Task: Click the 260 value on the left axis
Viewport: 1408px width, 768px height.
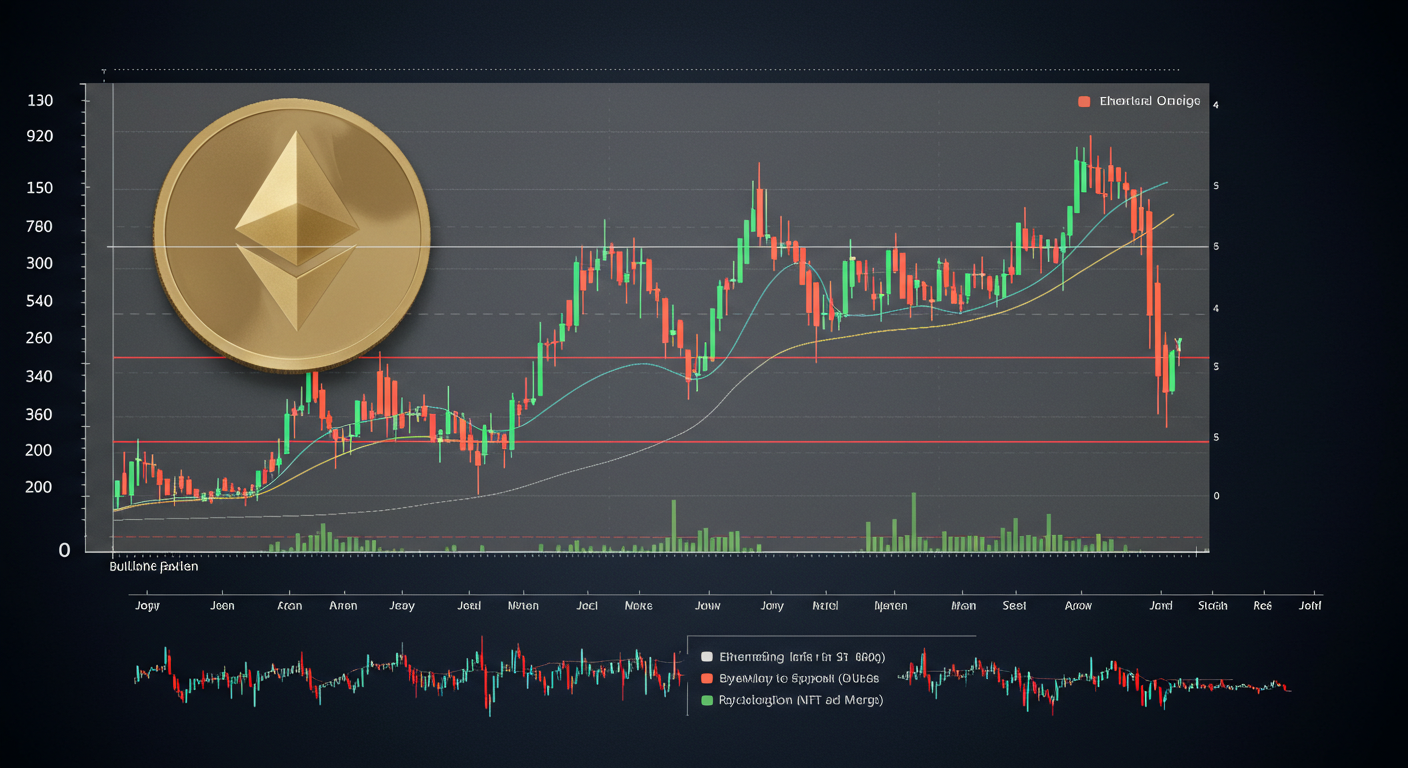Action: point(40,338)
